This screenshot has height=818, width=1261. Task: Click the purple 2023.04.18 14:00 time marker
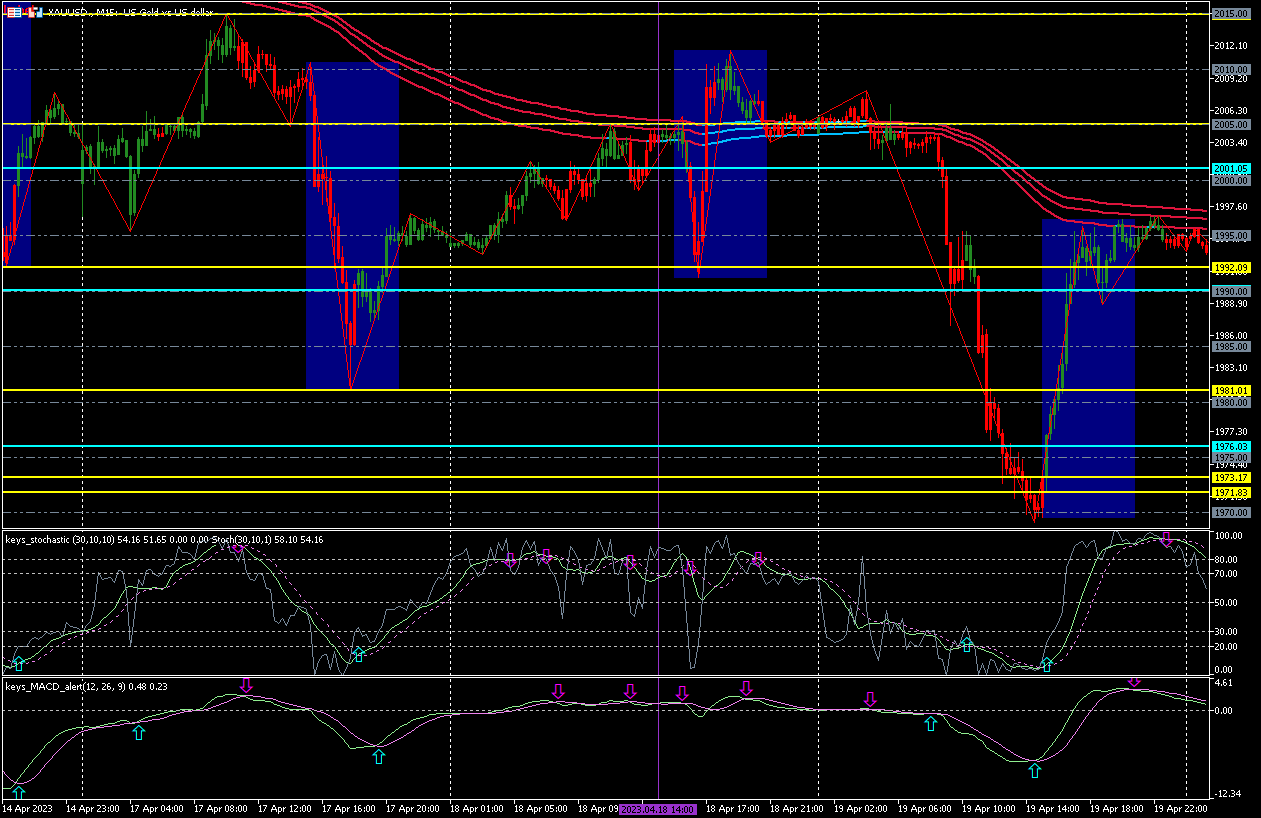tap(658, 808)
